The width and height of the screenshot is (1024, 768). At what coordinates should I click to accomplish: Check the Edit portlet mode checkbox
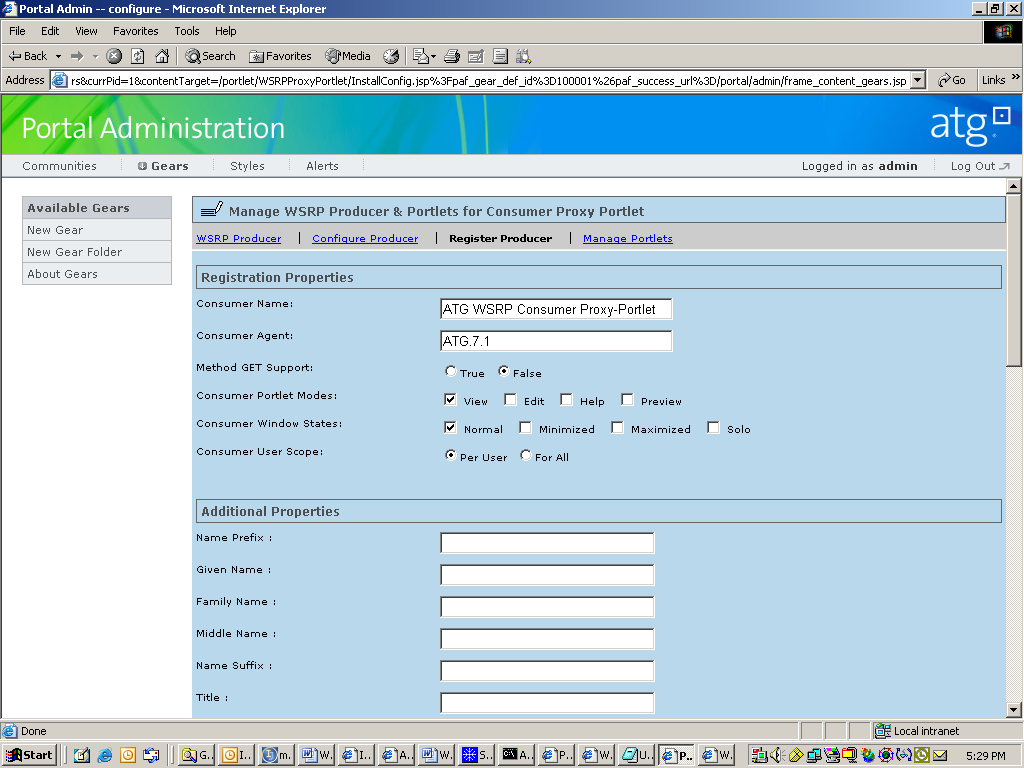click(x=510, y=399)
